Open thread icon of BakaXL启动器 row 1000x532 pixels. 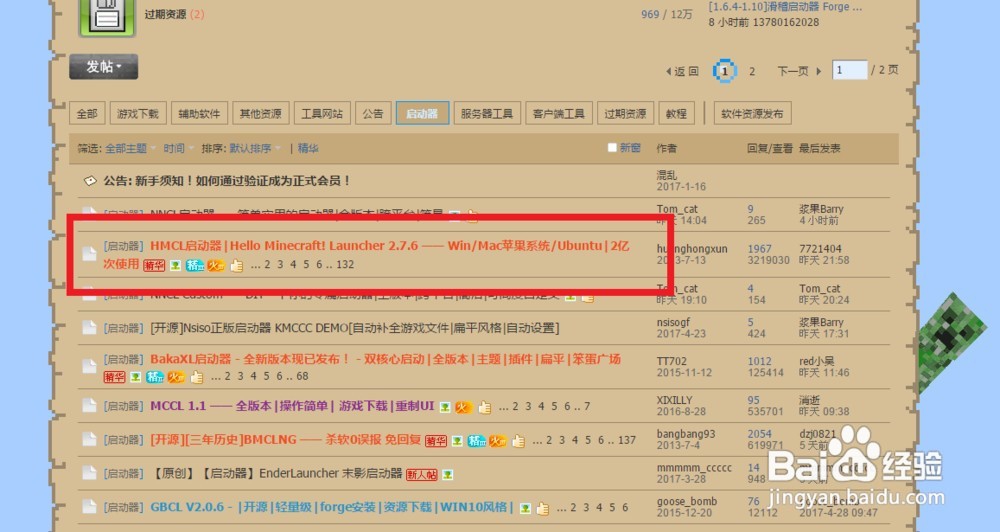click(90, 367)
